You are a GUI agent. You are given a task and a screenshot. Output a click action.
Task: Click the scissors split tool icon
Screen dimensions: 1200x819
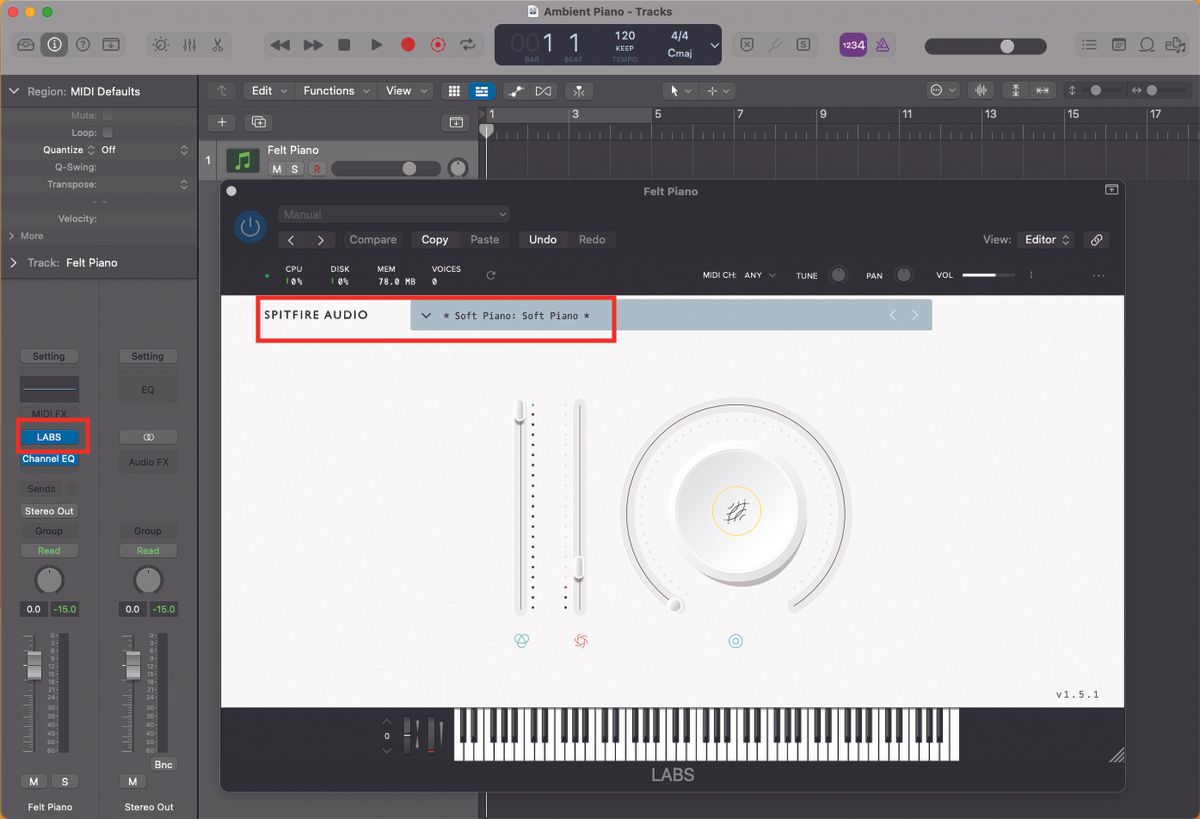(218, 44)
